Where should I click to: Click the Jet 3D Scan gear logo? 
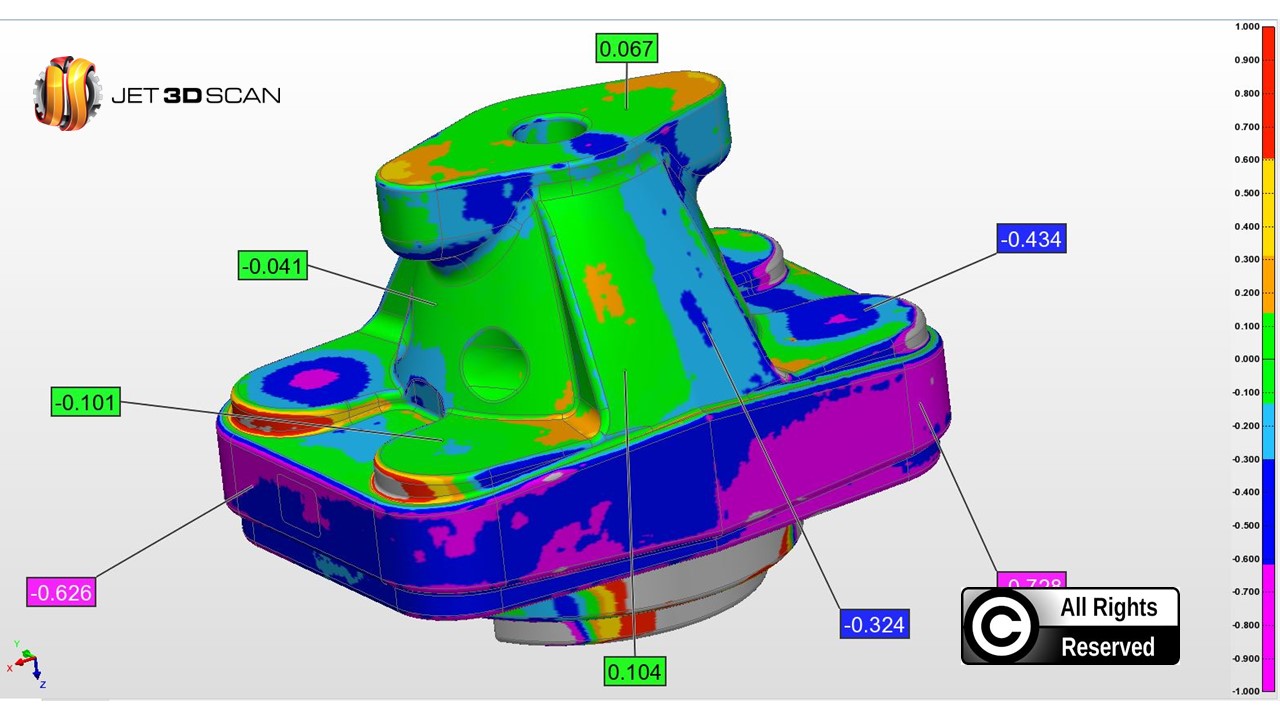click(67, 93)
